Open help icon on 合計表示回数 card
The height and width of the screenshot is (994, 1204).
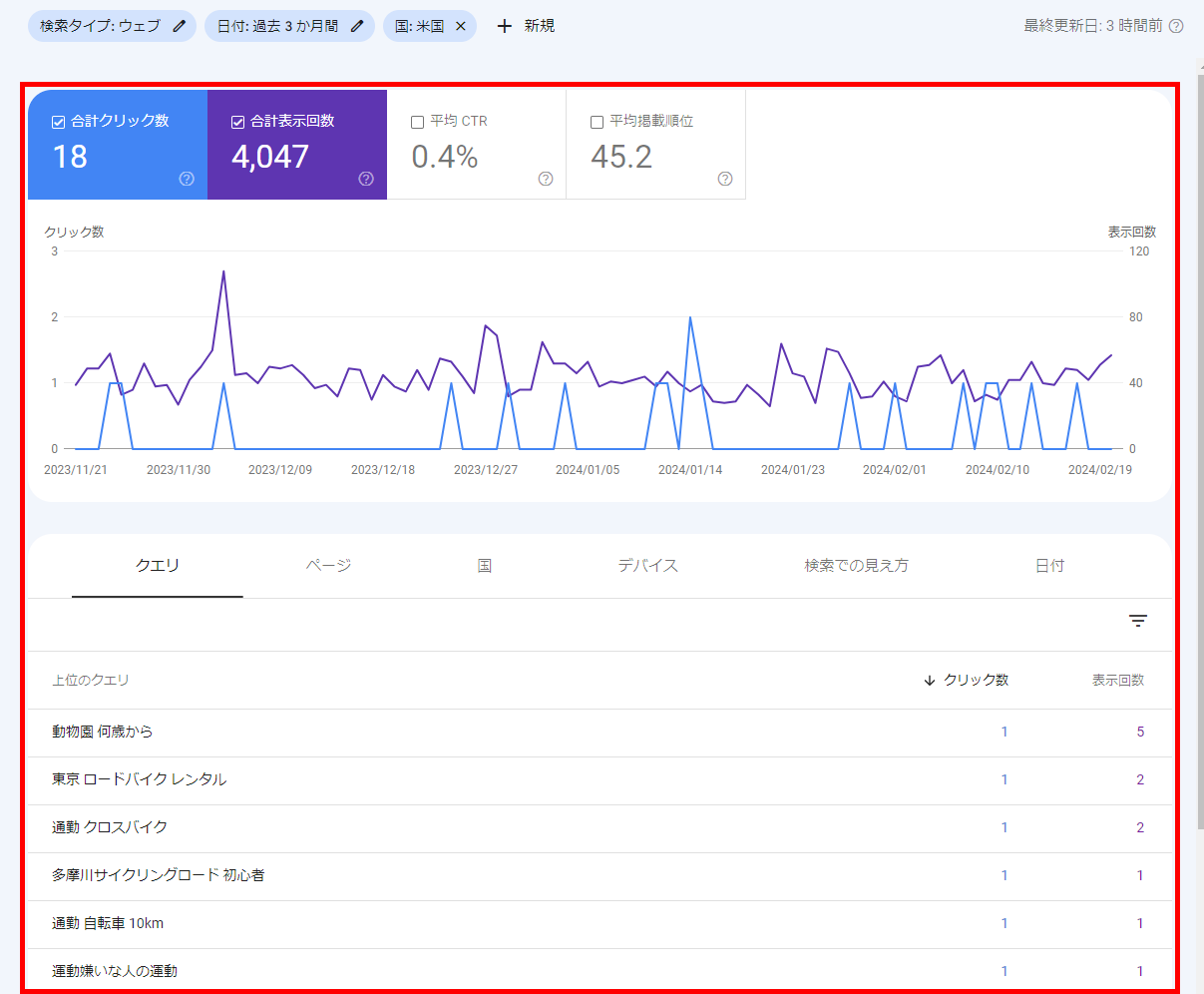pyautogui.click(x=366, y=179)
